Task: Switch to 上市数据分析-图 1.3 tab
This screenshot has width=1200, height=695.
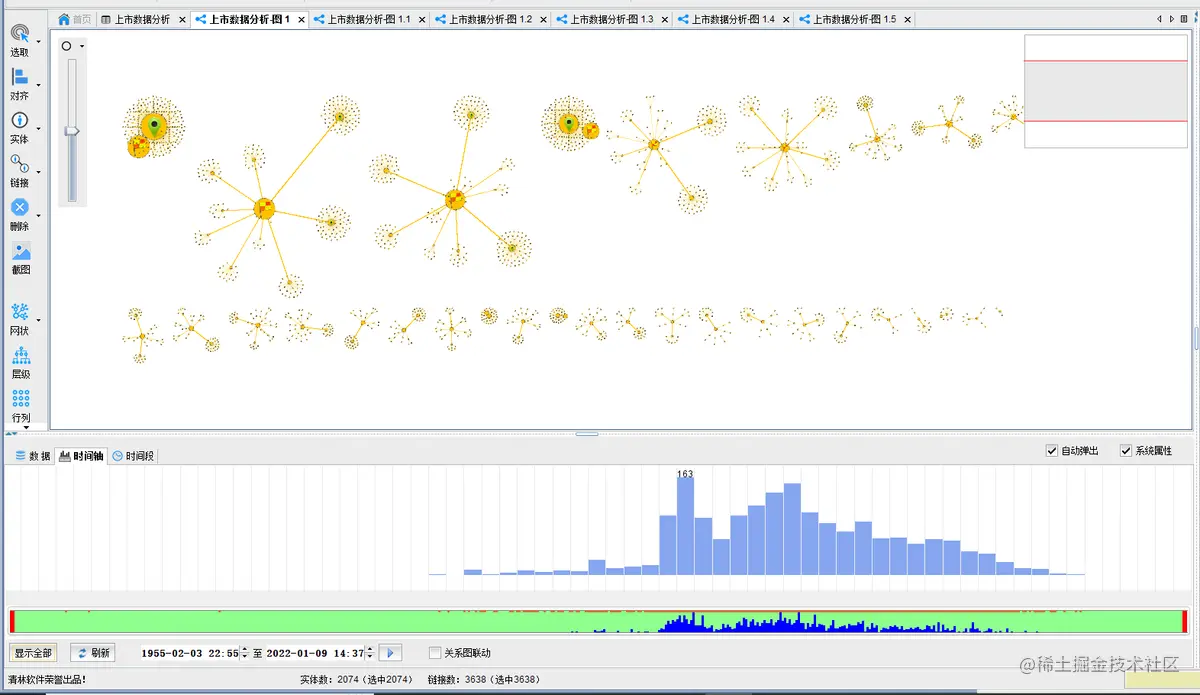Action: [612, 19]
